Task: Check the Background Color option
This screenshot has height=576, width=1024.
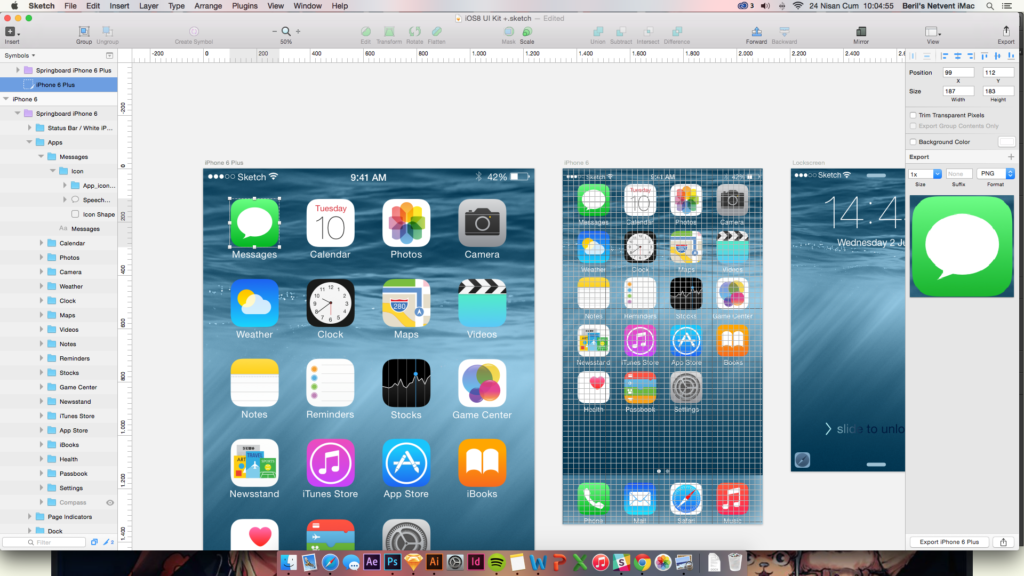Action: tap(913, 142)
